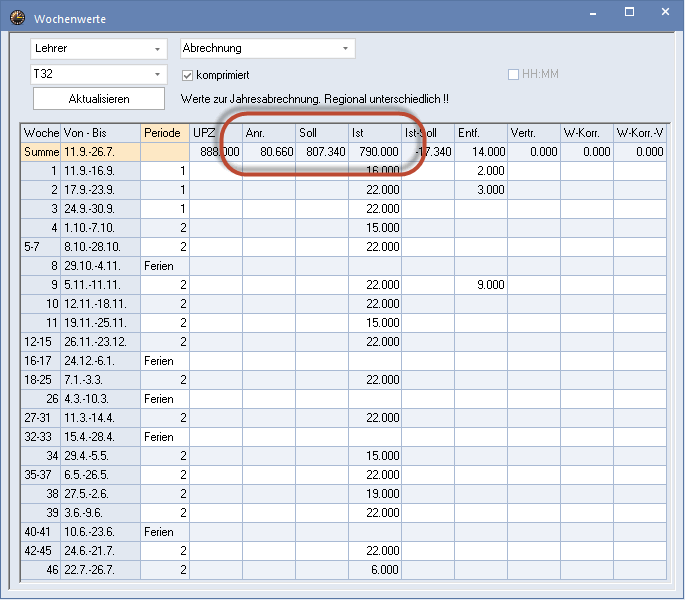Image resolution: width=685 pixels, height=600 pixels.
Task: Select the 4.3.-10.3. Ferien row
Action: [343, 399]
